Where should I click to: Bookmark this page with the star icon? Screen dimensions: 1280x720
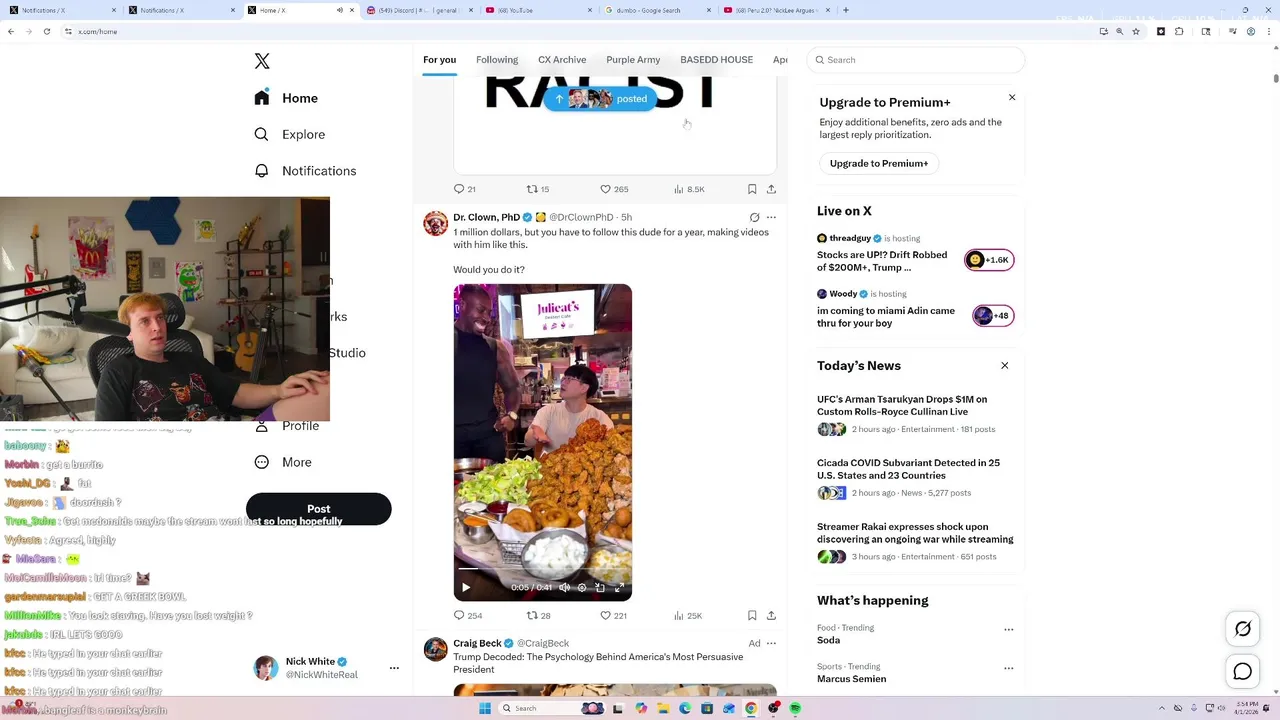(1136, 31)
